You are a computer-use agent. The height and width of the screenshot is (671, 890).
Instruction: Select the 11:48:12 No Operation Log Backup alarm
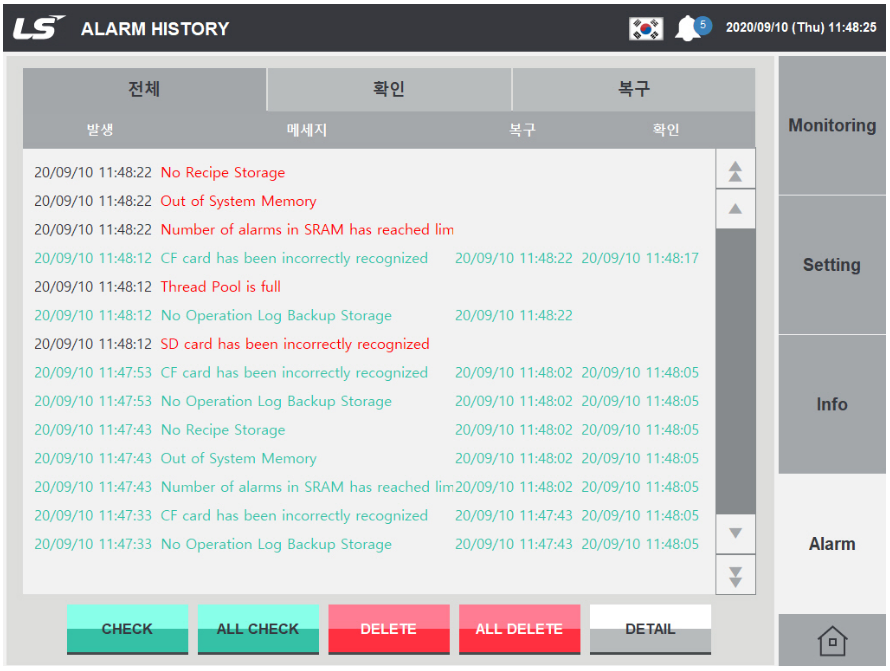(x=369, y=315)
